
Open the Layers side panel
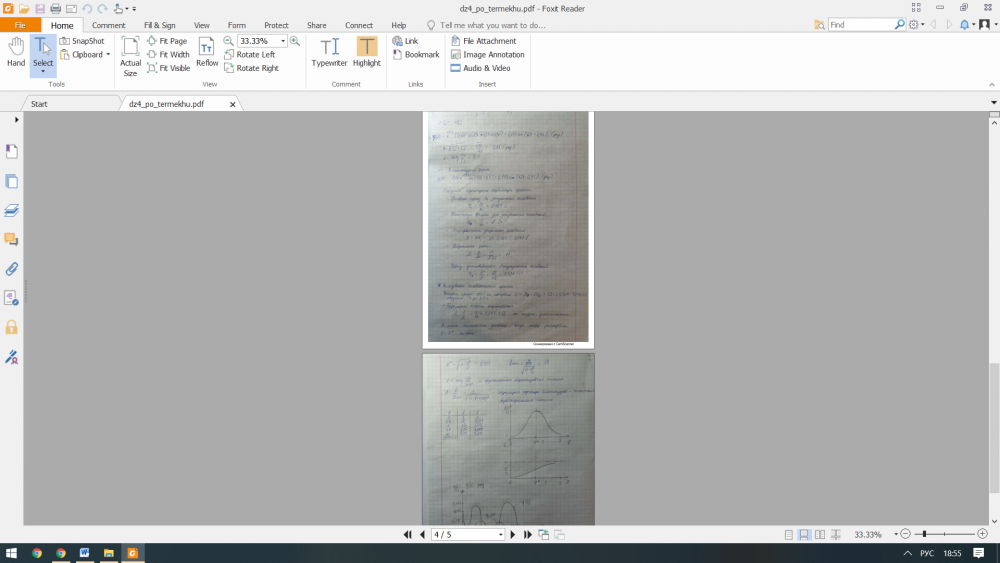click(11, 210)
